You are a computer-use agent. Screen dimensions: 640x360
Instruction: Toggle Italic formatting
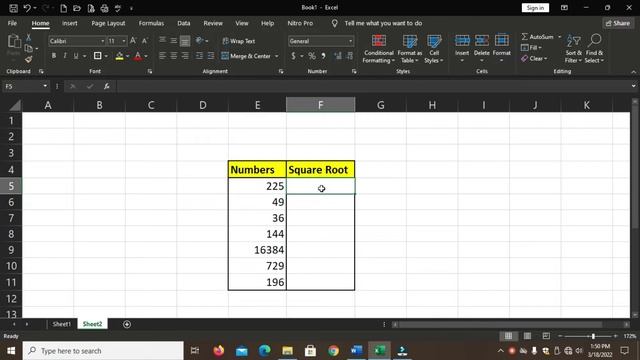click(x=65, y=56)
